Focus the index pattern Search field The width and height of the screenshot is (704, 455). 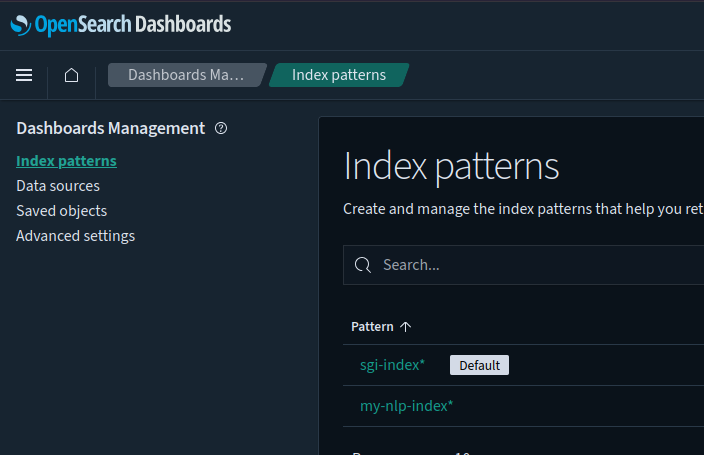pos(524,265)
